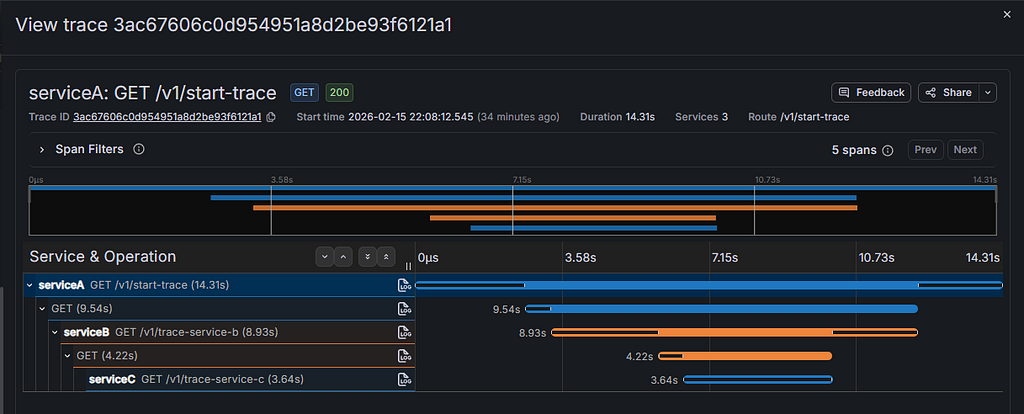Click the info icon beside 5 spans

click(888, 150)
